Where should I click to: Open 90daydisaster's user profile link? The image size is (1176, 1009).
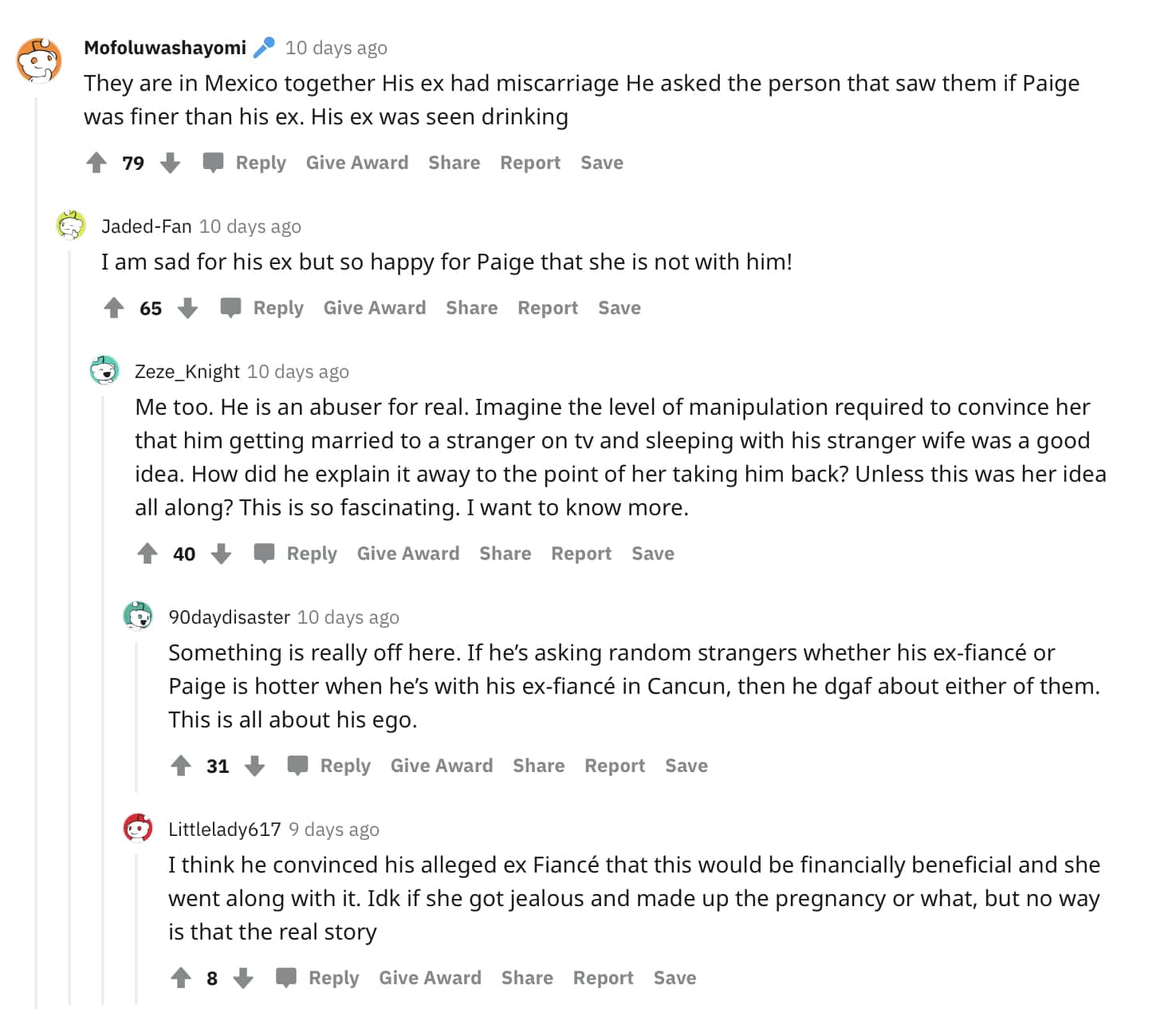[229, 617]
